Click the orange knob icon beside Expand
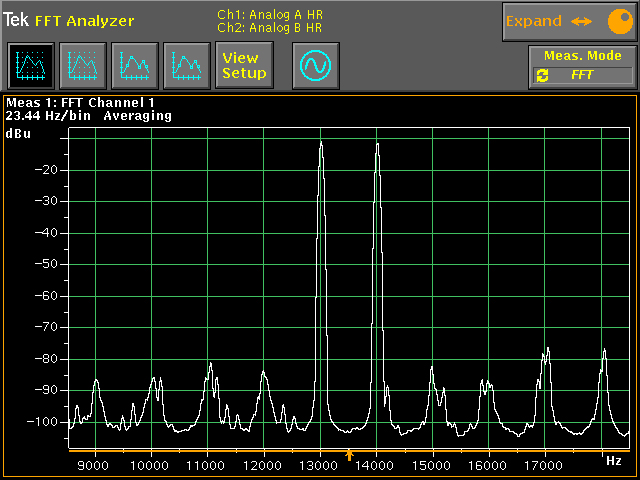 tap(618, 21)
